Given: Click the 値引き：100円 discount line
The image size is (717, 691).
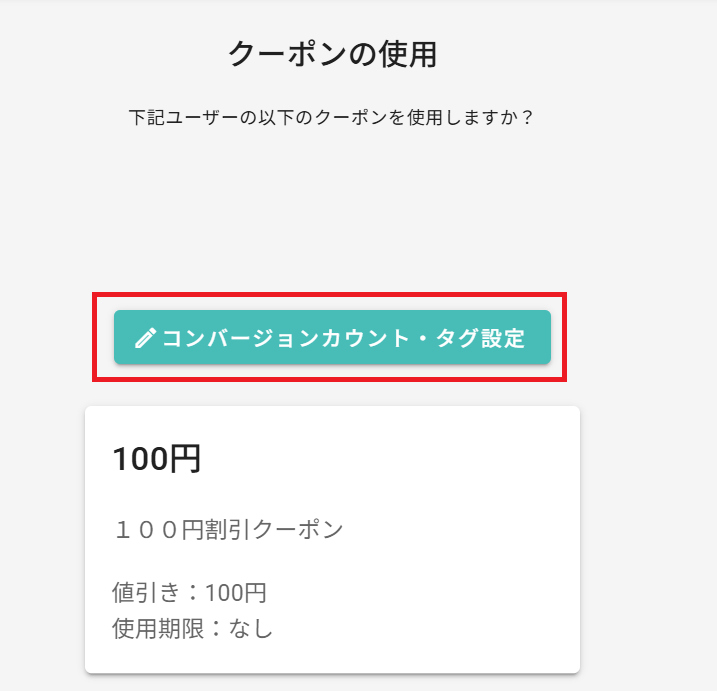Looking at the screenshot, I should (x=189, y=593).
